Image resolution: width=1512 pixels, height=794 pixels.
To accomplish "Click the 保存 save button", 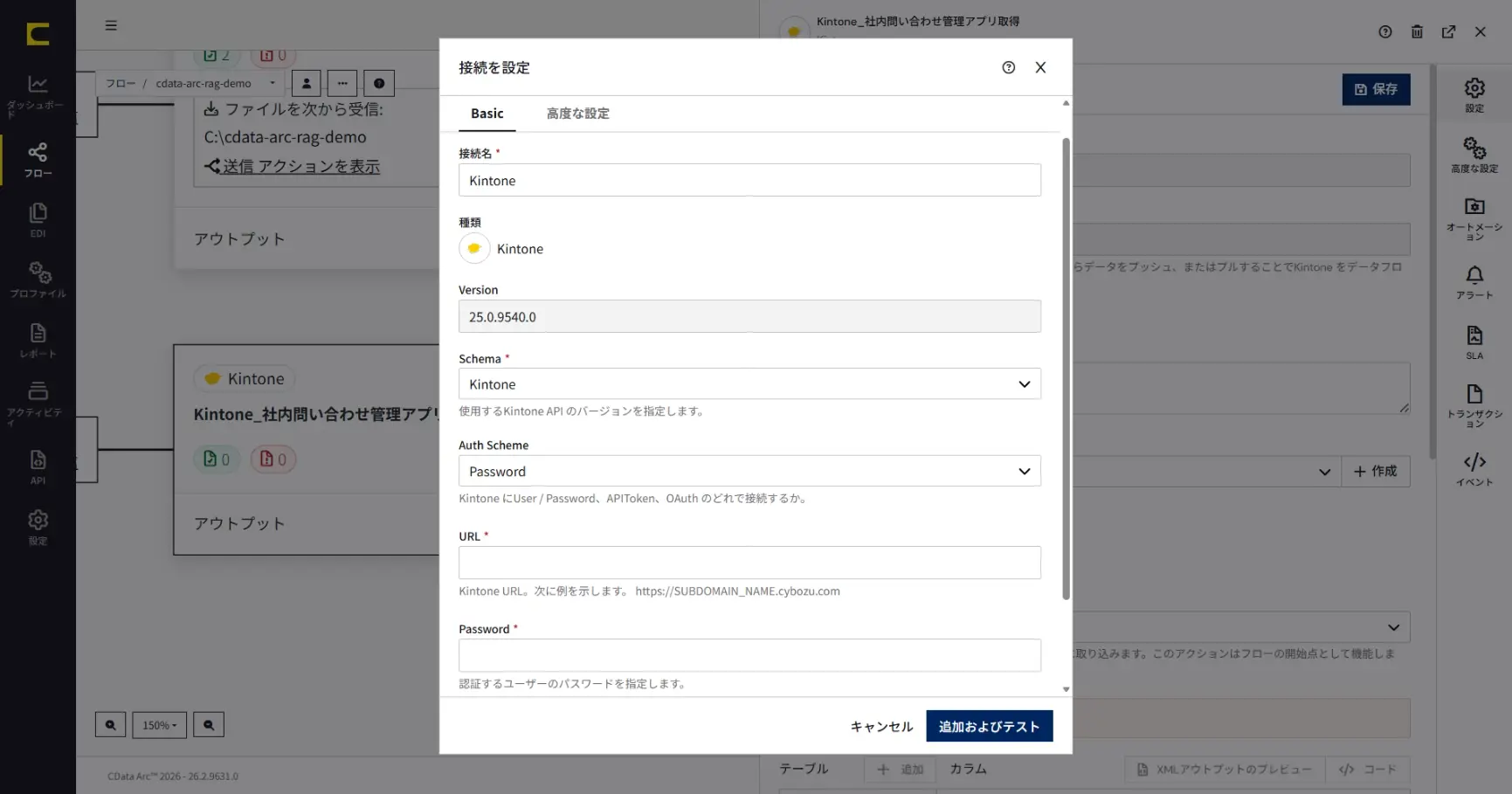I will (1376, 89).
